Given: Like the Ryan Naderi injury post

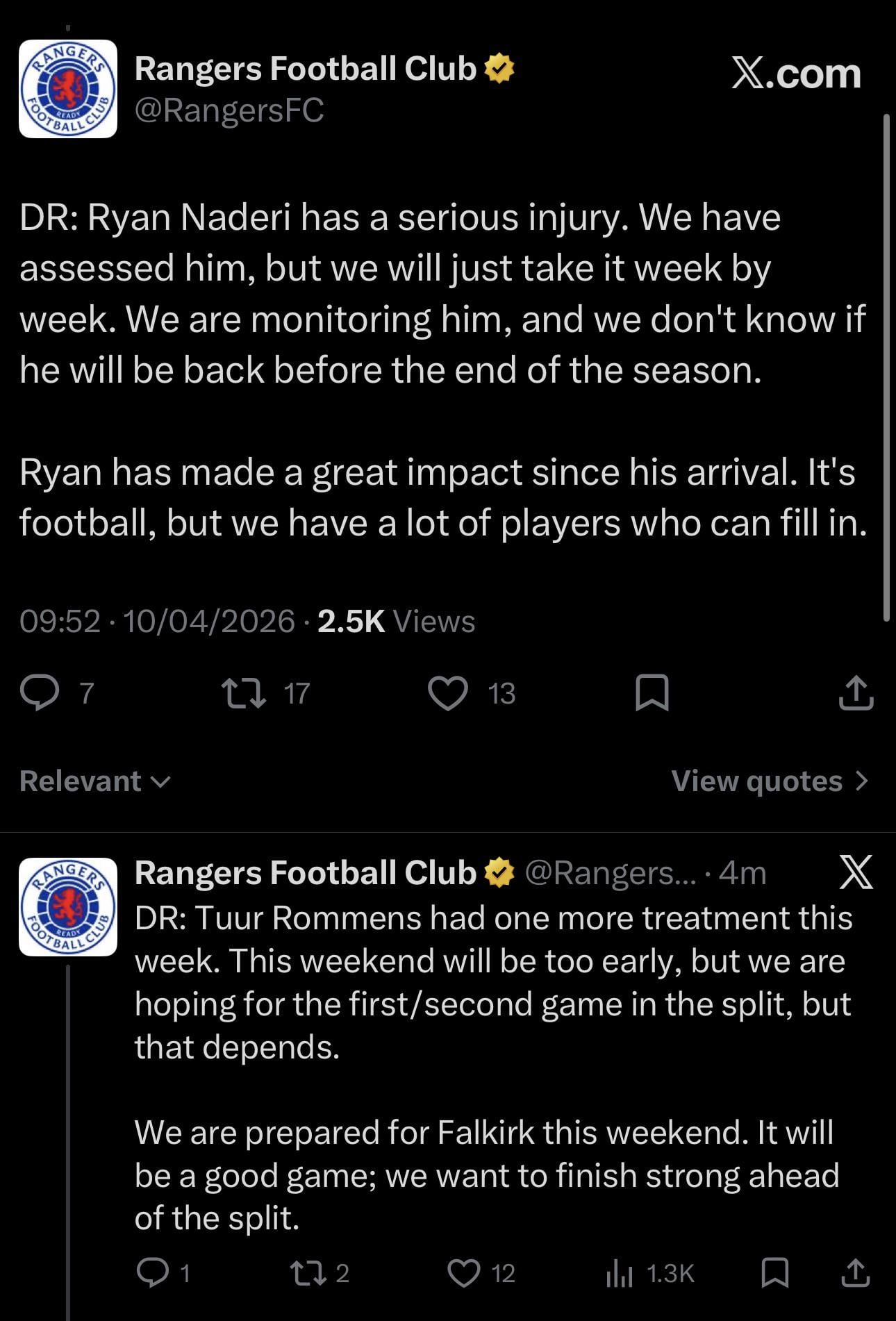Looking at the screenshot, I should [447, 693].
